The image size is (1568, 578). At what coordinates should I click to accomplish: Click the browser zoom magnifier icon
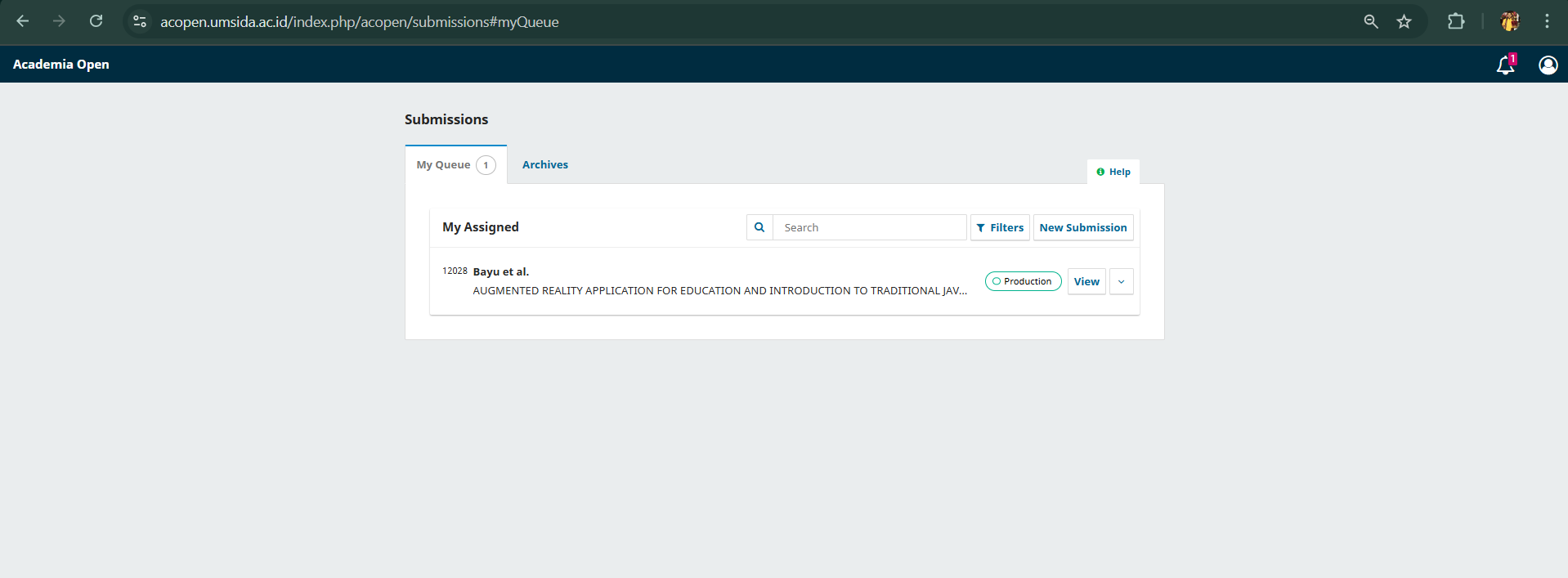[1371, 22]
